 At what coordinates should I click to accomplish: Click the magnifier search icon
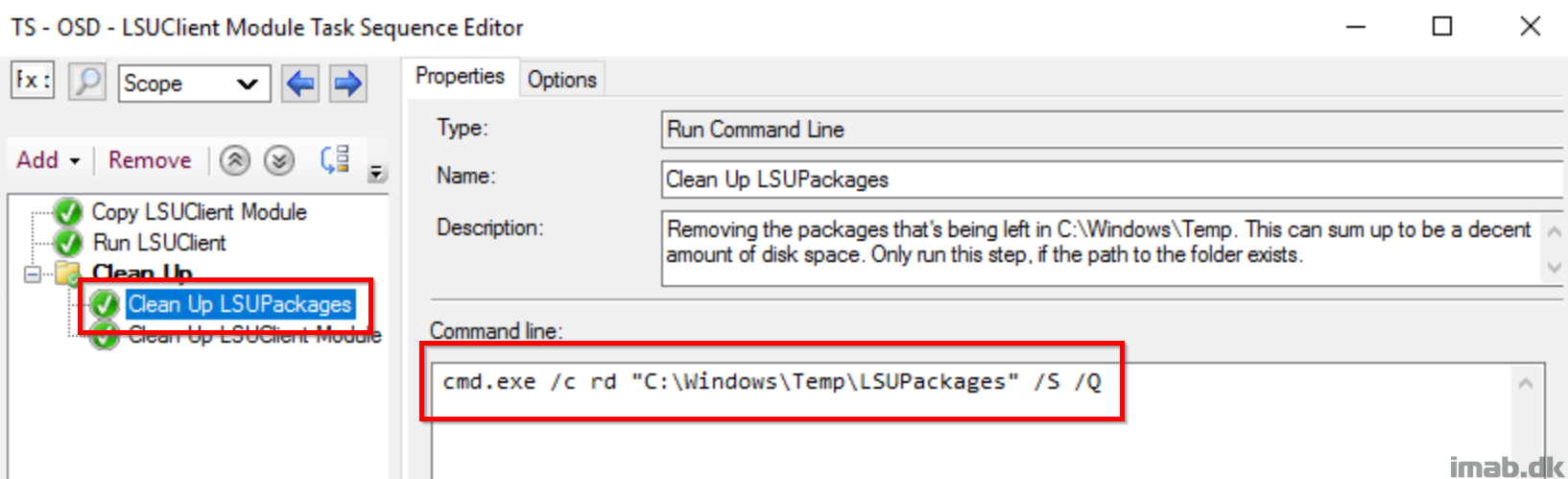click(x=87, y=82)
